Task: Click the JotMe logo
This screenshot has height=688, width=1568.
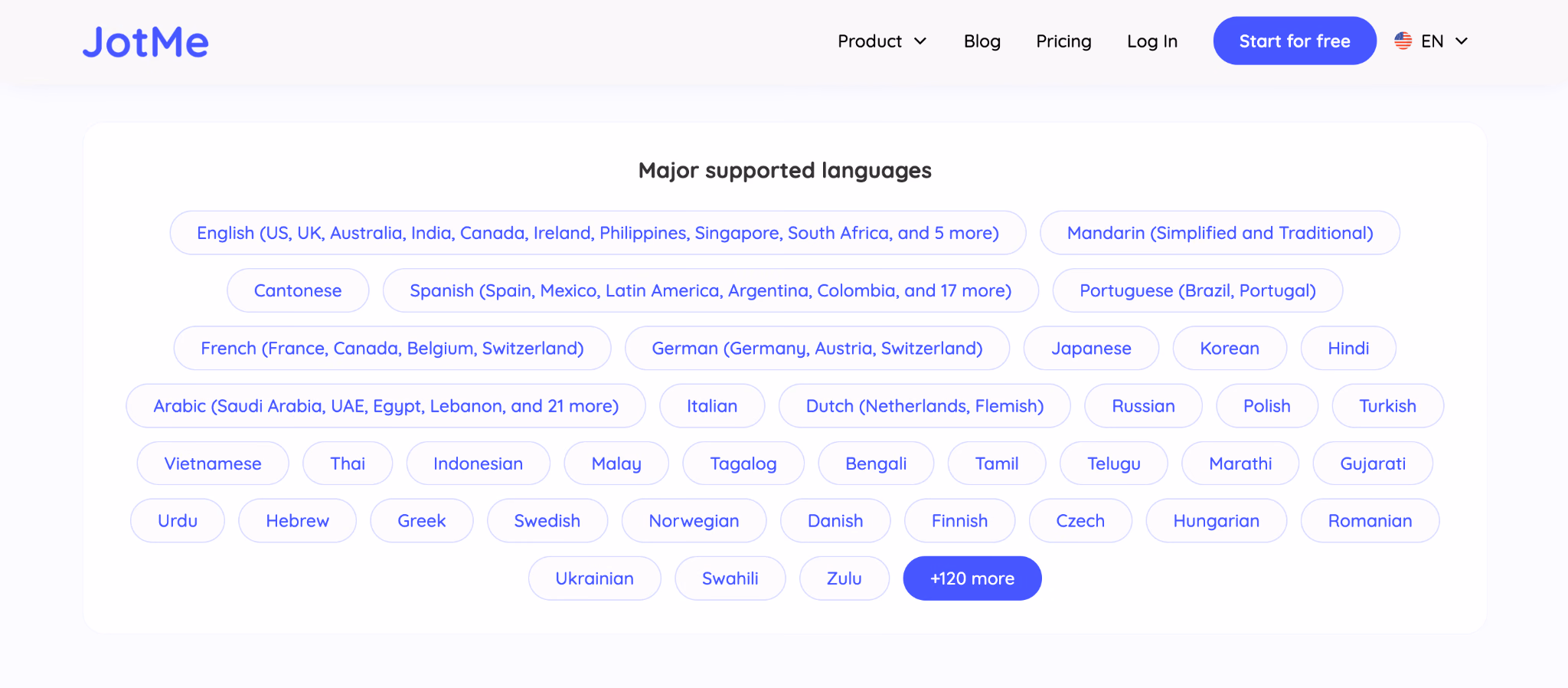Action: tap(145, 42)
